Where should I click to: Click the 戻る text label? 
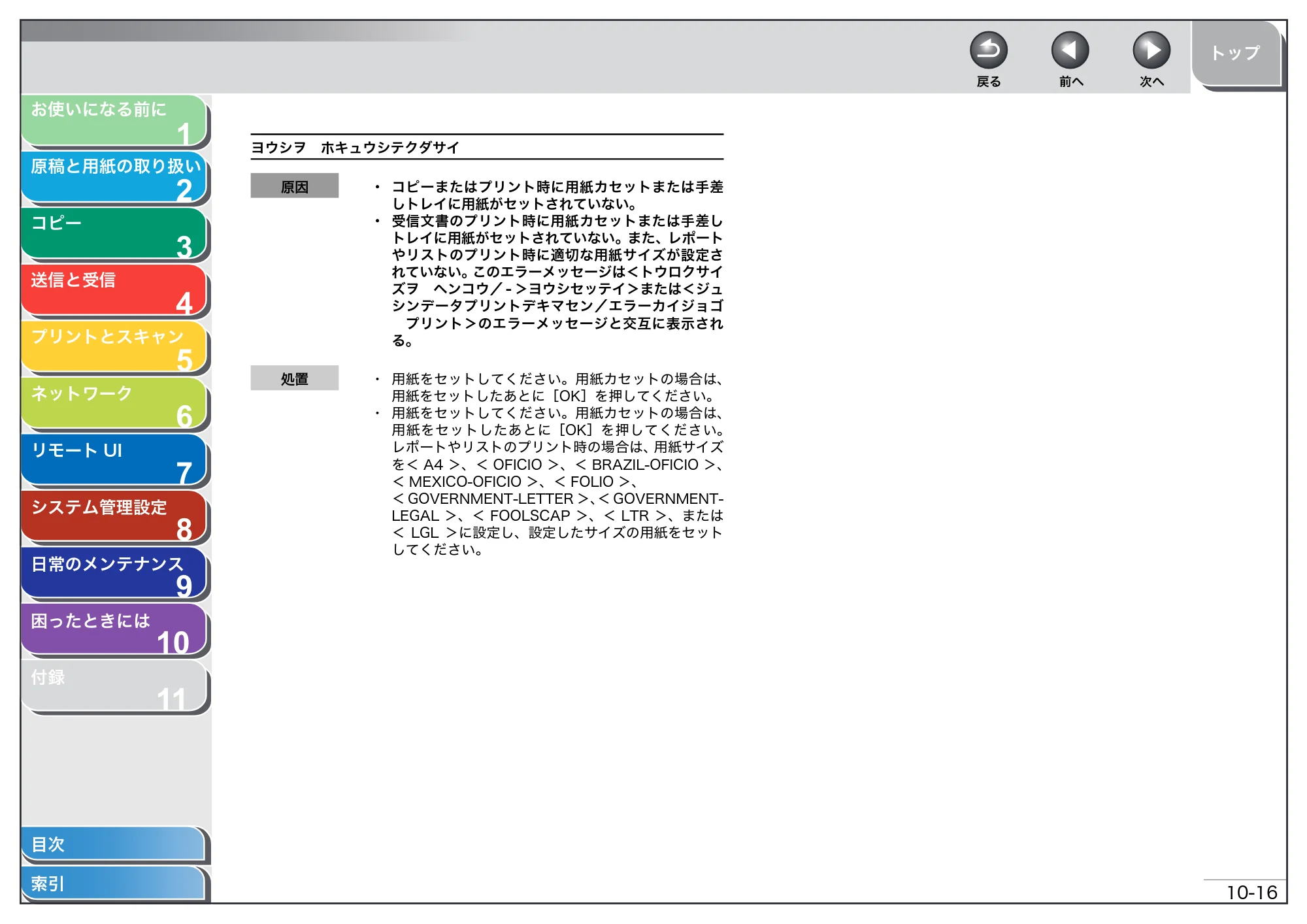988,82
